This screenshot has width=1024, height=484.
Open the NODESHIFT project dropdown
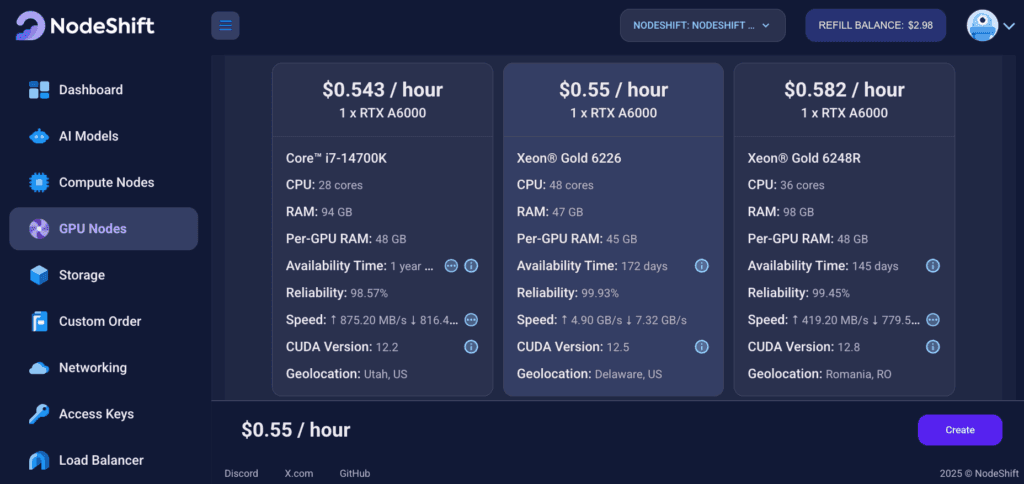point(703,25)
